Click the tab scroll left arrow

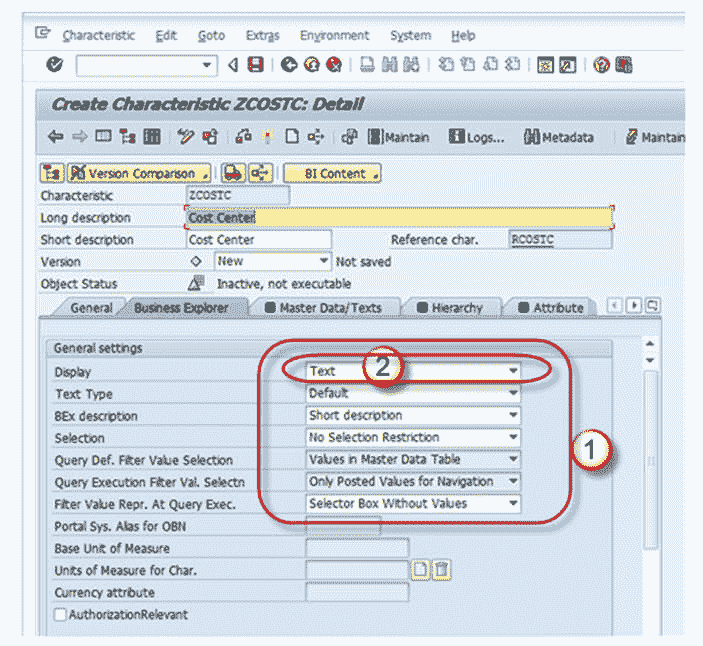point(615,306)
